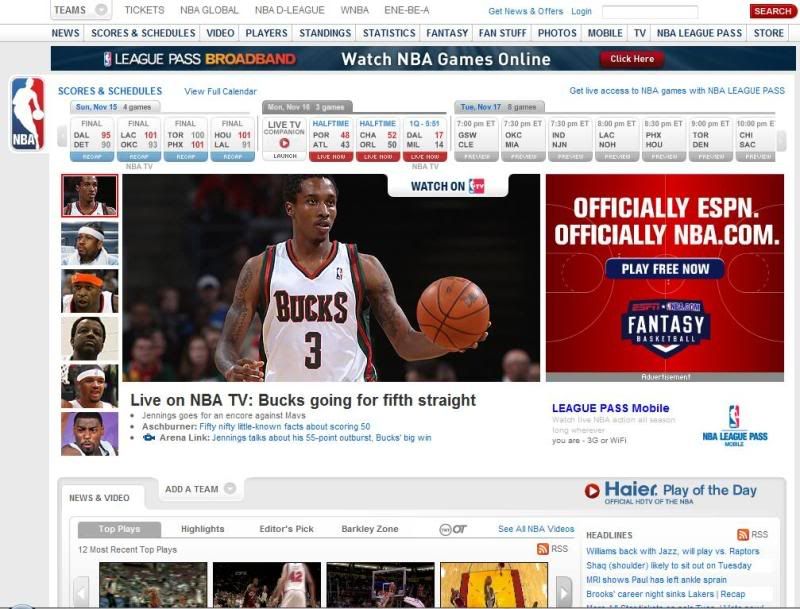Open Preview for PHX vs HOU game
This screenshot has width=800, height=609.
664,157
